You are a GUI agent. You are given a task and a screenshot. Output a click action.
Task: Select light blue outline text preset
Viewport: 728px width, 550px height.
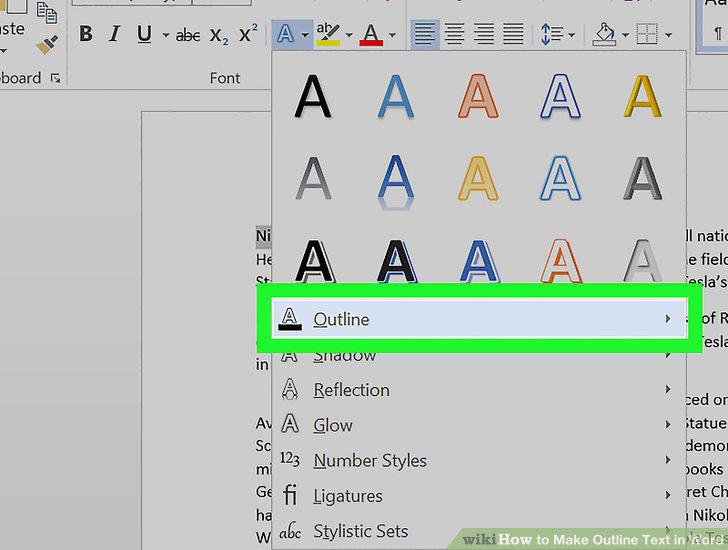[560, 178]
